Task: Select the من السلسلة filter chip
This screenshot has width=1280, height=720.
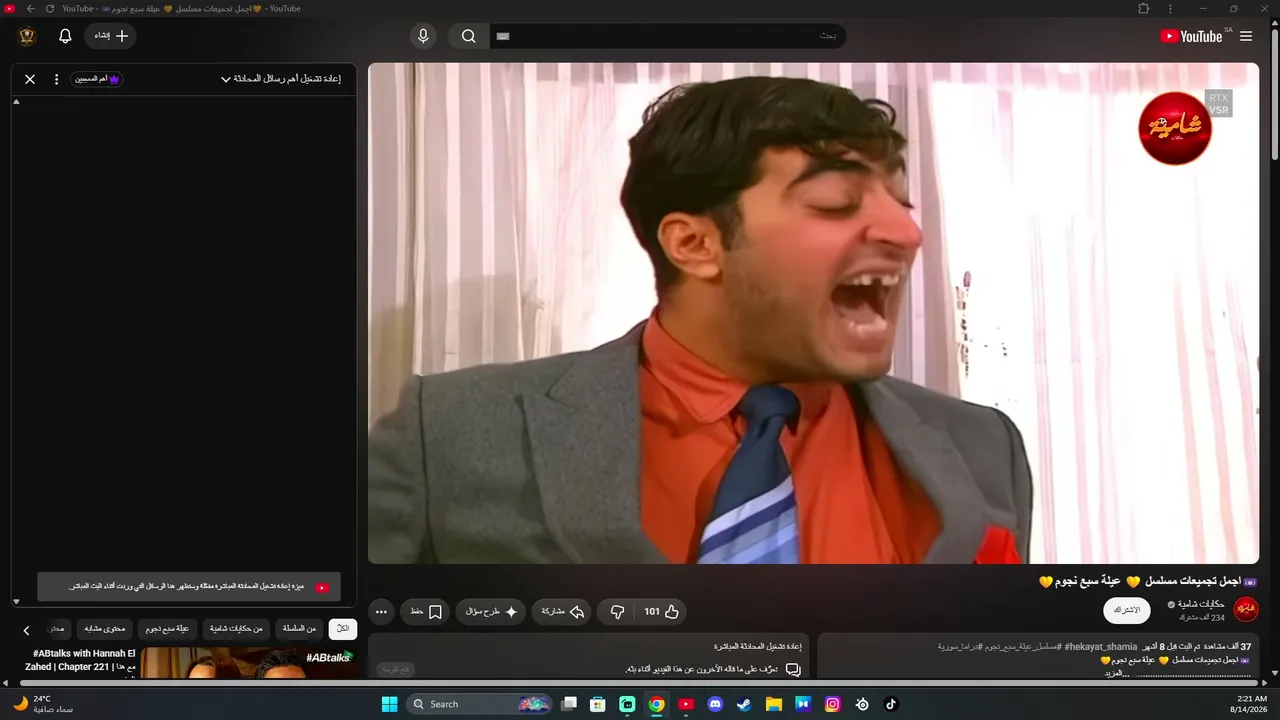Action: [299, 629]
